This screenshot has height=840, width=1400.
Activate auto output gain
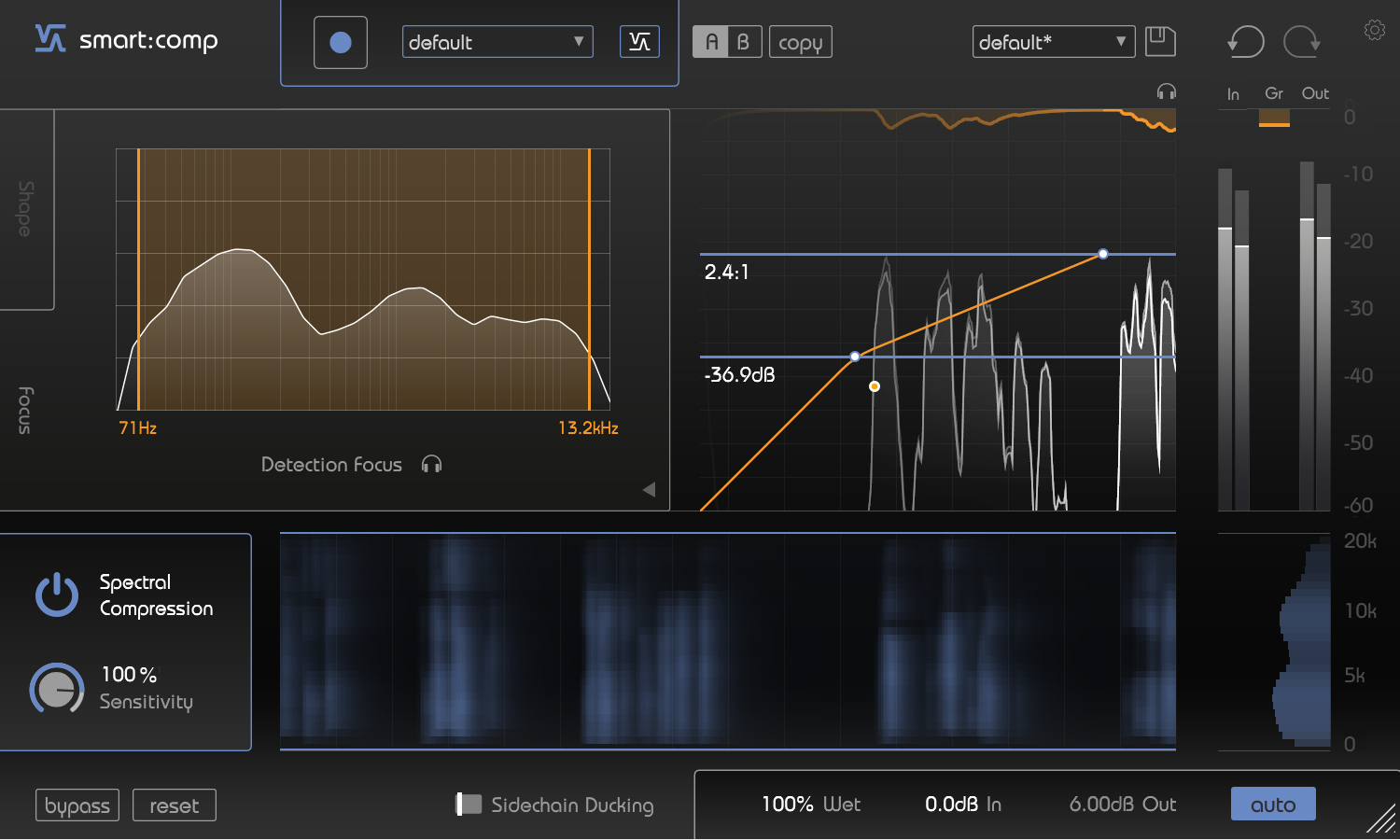[1273, 804]
